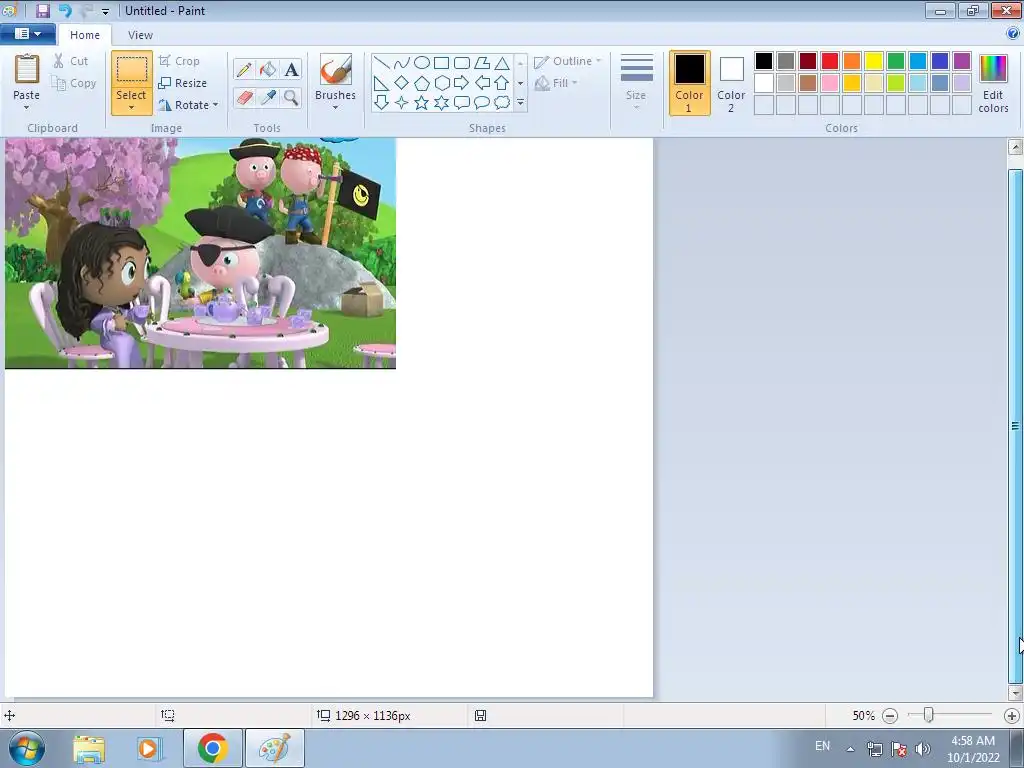1024x768 pixels.
Task: Choose the Four-point star shape
Action: (402, 103)
